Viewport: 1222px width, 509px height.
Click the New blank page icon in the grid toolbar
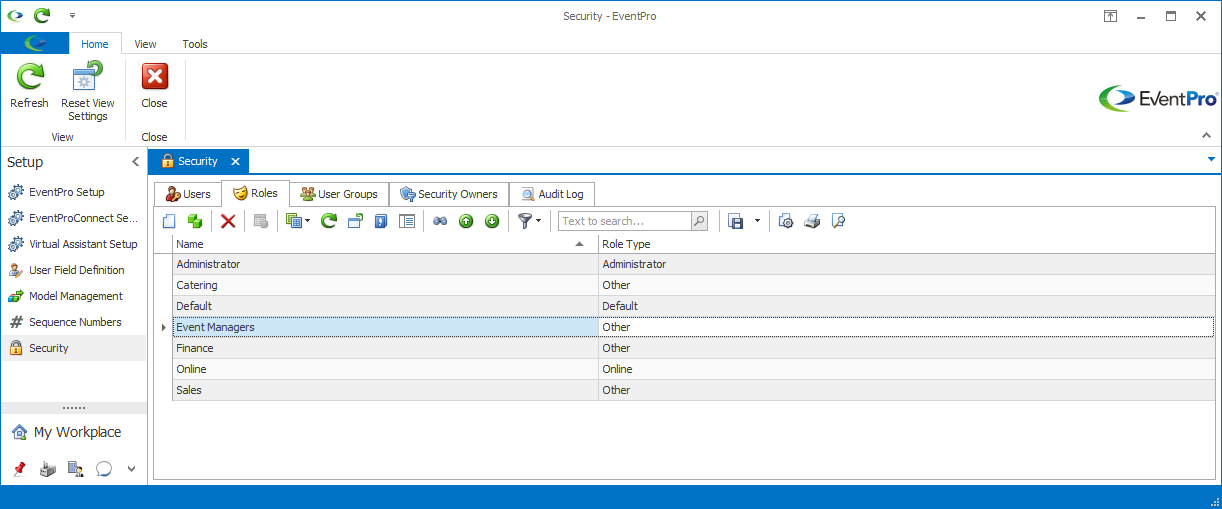(169, 221)
